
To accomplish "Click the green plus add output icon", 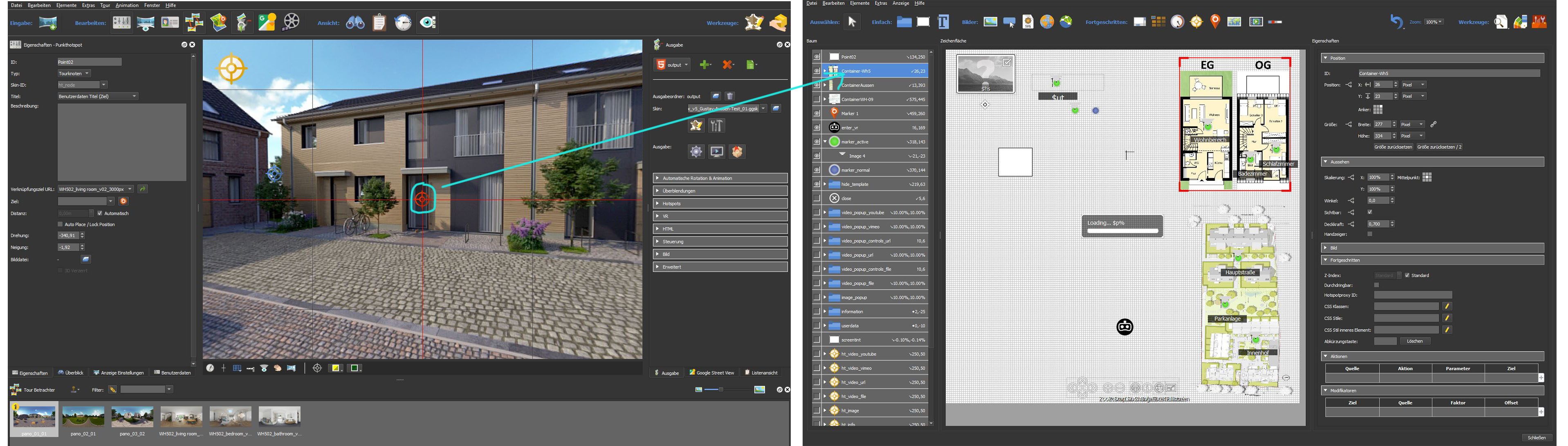I will tap(705, 65).
